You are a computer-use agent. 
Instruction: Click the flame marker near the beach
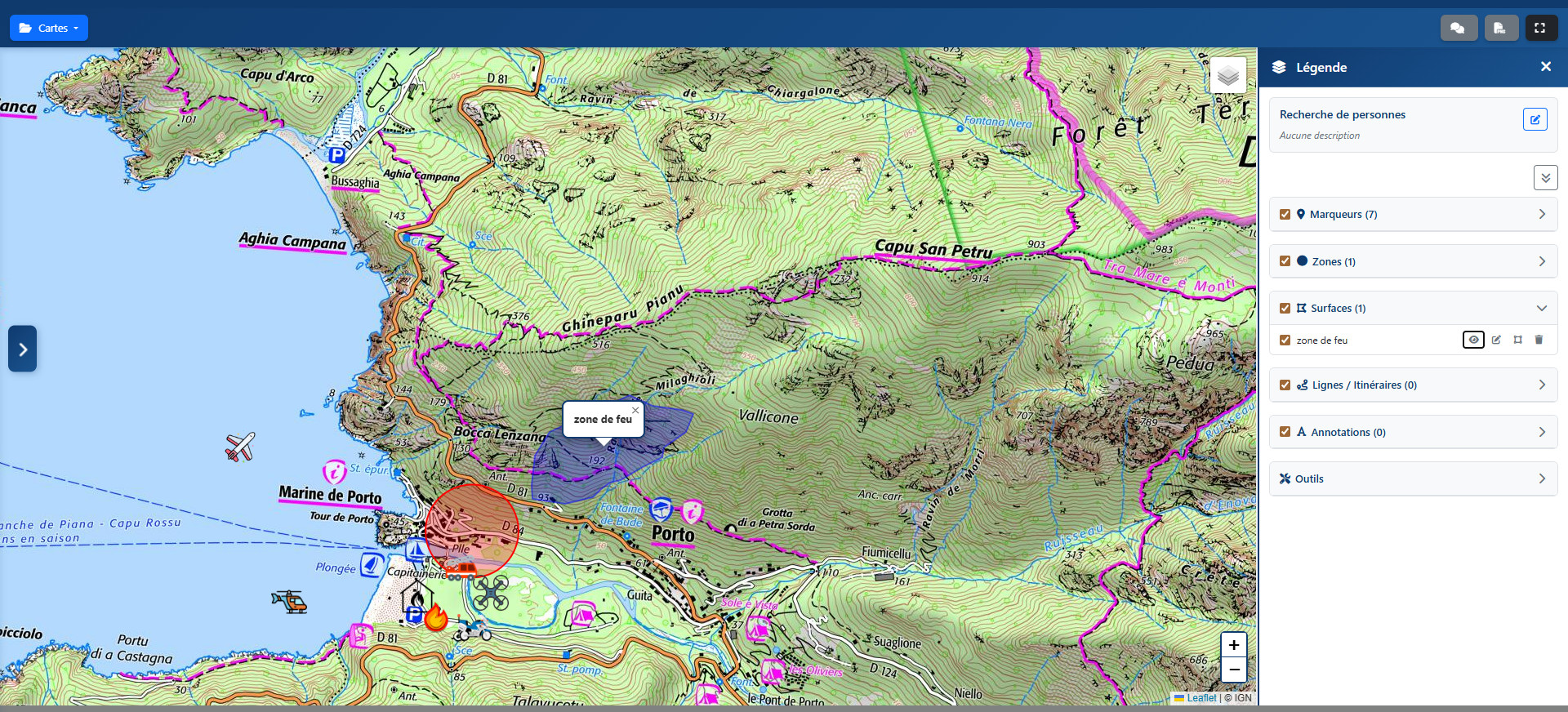tap(436, 618)
